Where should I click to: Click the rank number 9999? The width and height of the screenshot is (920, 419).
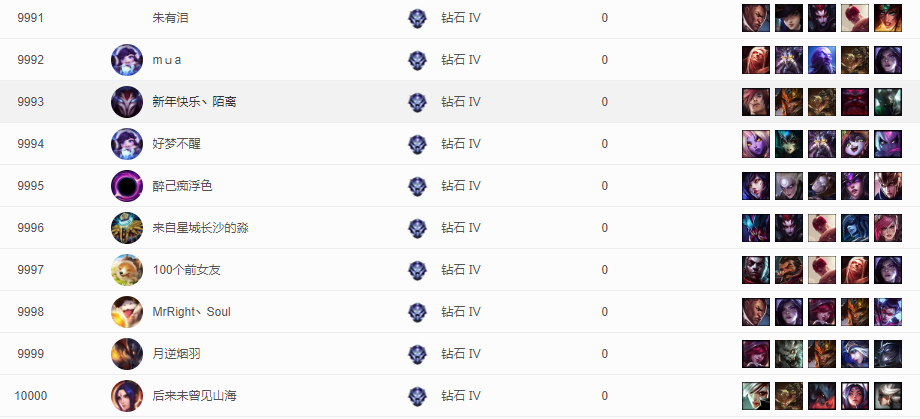point(31,354)
